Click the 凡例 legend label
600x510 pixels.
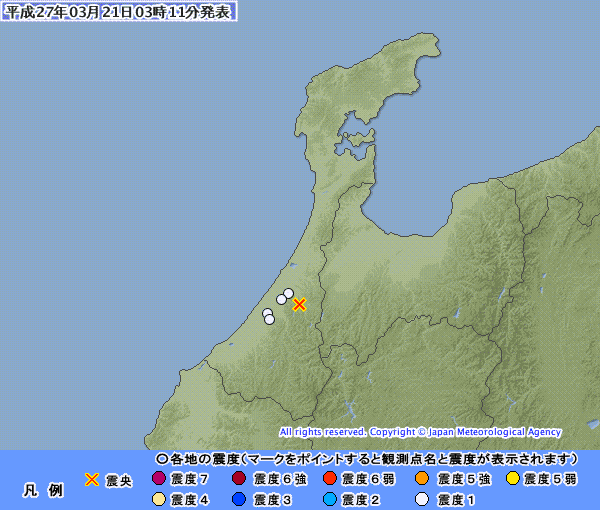click(x=43, y=490)
